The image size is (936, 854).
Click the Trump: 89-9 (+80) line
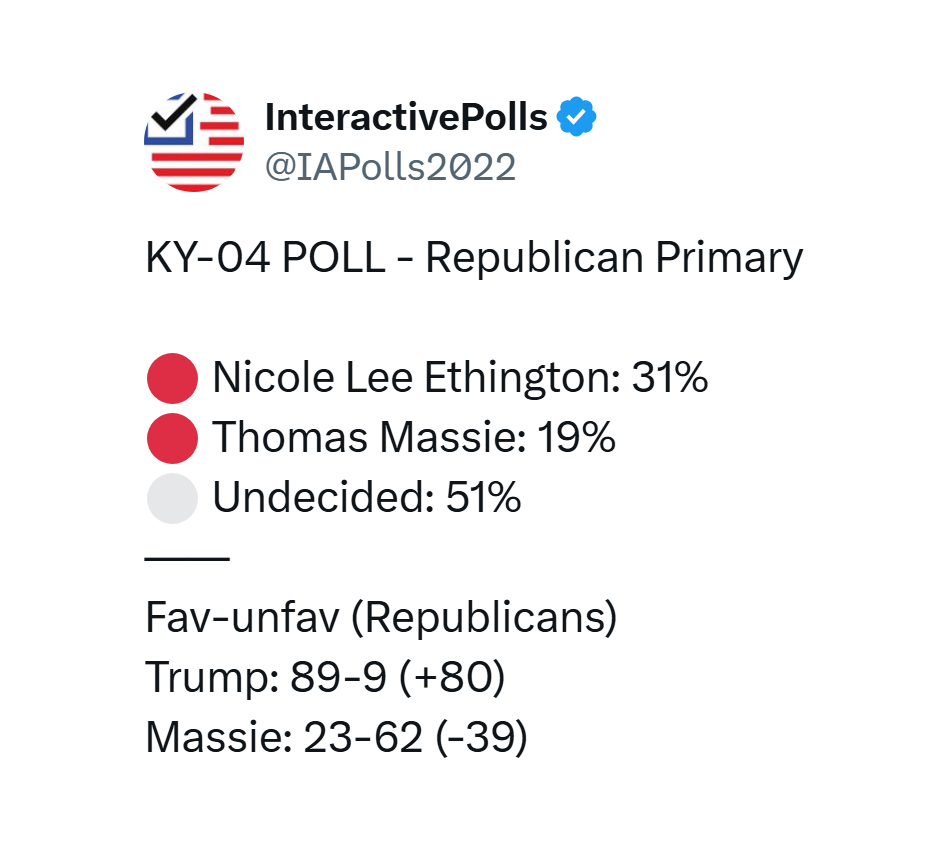tap(325, 677)
